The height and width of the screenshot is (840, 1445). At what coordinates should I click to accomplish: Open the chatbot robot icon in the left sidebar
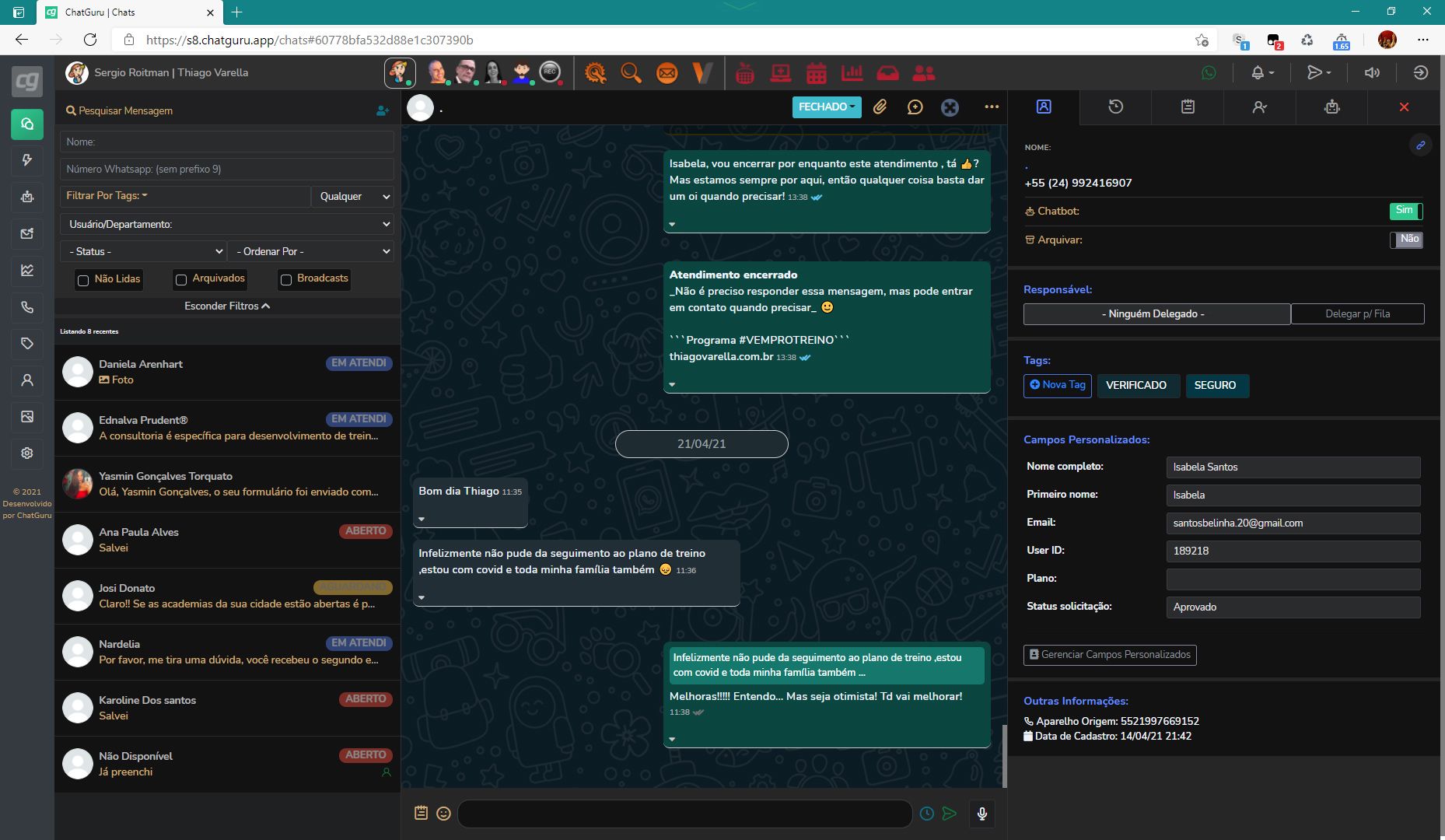27,197
